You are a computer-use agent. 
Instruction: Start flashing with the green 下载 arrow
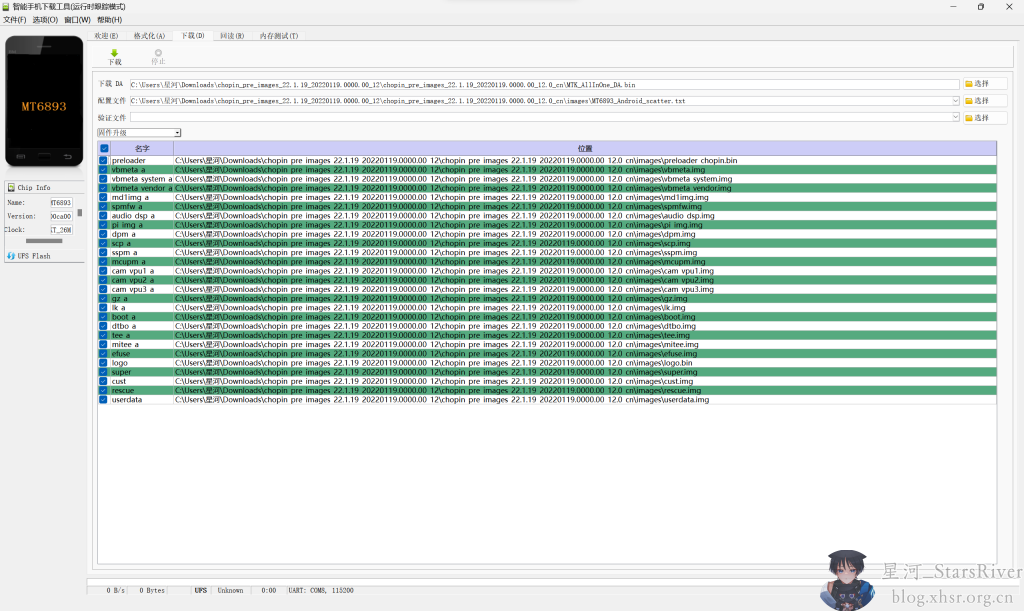click(114, 56)
